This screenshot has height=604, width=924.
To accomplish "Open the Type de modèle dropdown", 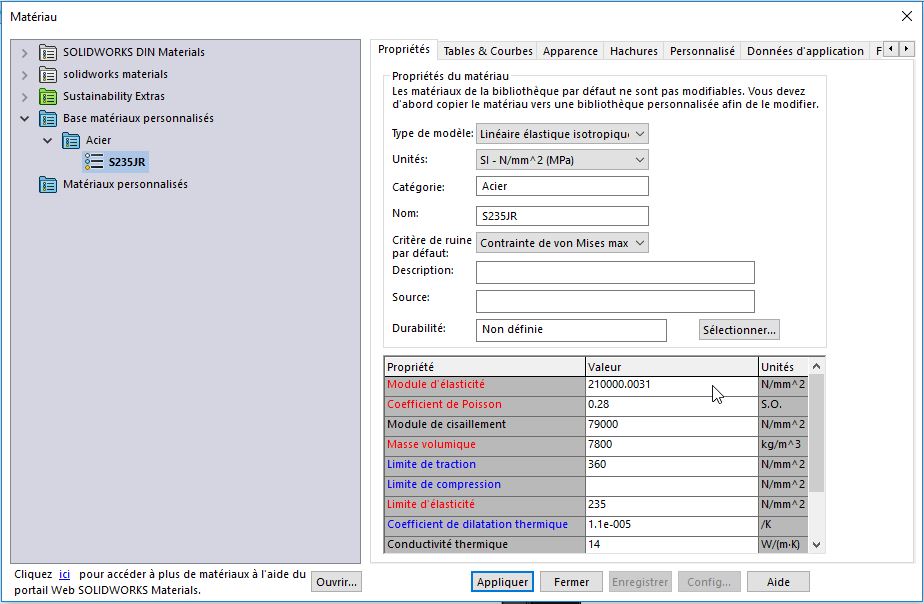I will click(562, 134).
